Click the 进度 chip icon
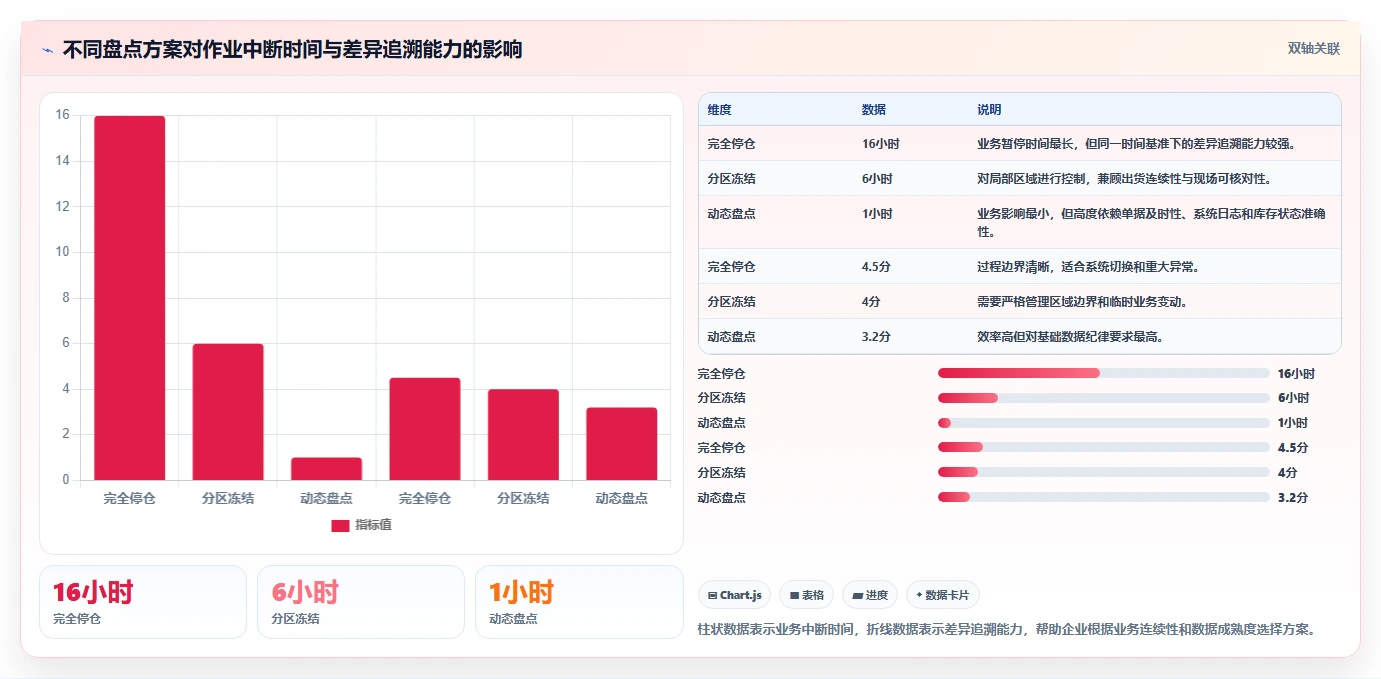The height and width of the screenshot is (679, 1381). pos(857,595)
